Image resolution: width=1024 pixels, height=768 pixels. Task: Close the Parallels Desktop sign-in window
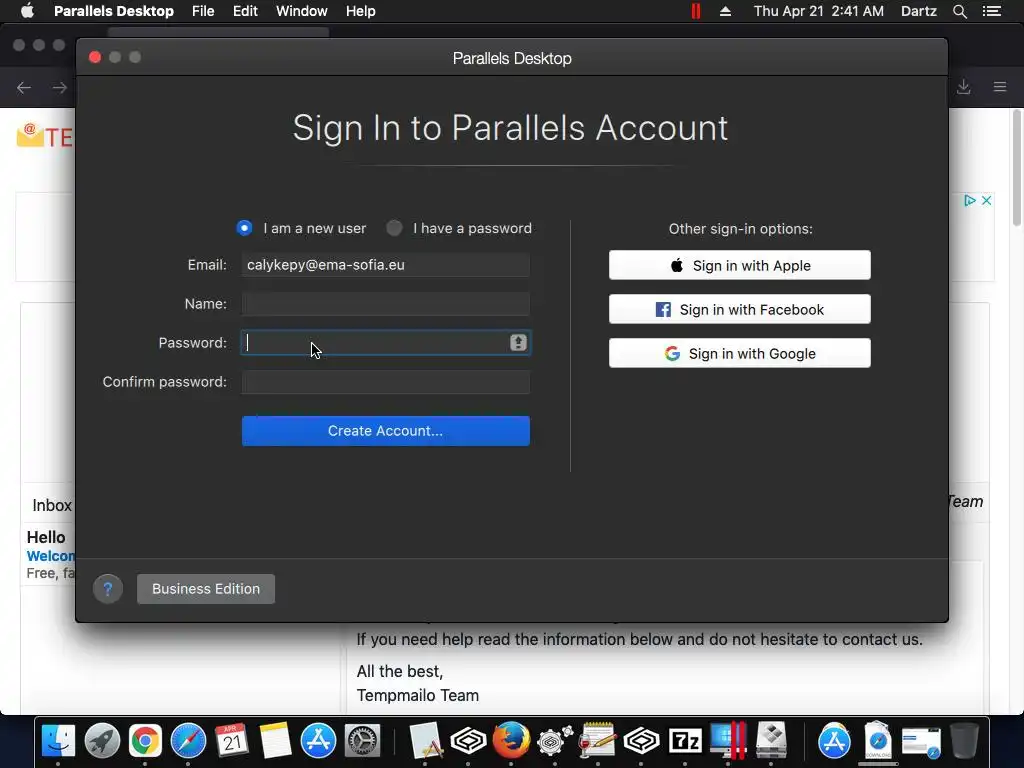coord(95,57)
